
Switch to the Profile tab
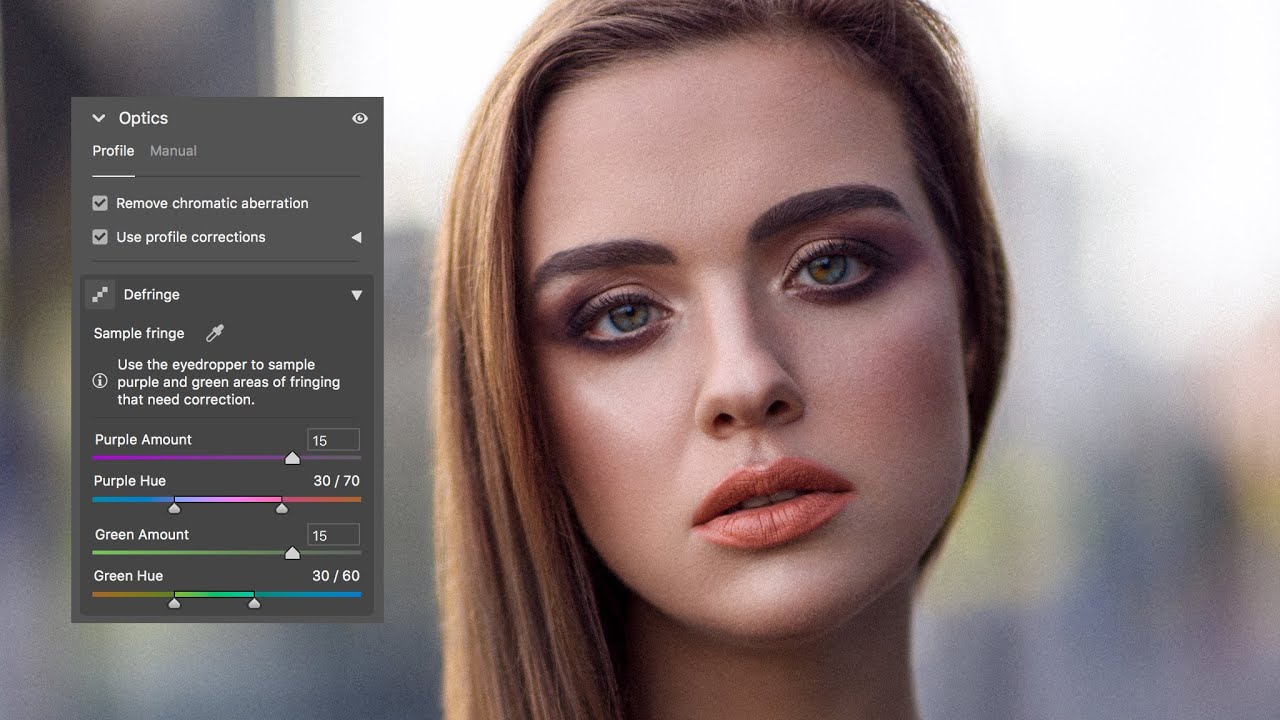point(113,151)
